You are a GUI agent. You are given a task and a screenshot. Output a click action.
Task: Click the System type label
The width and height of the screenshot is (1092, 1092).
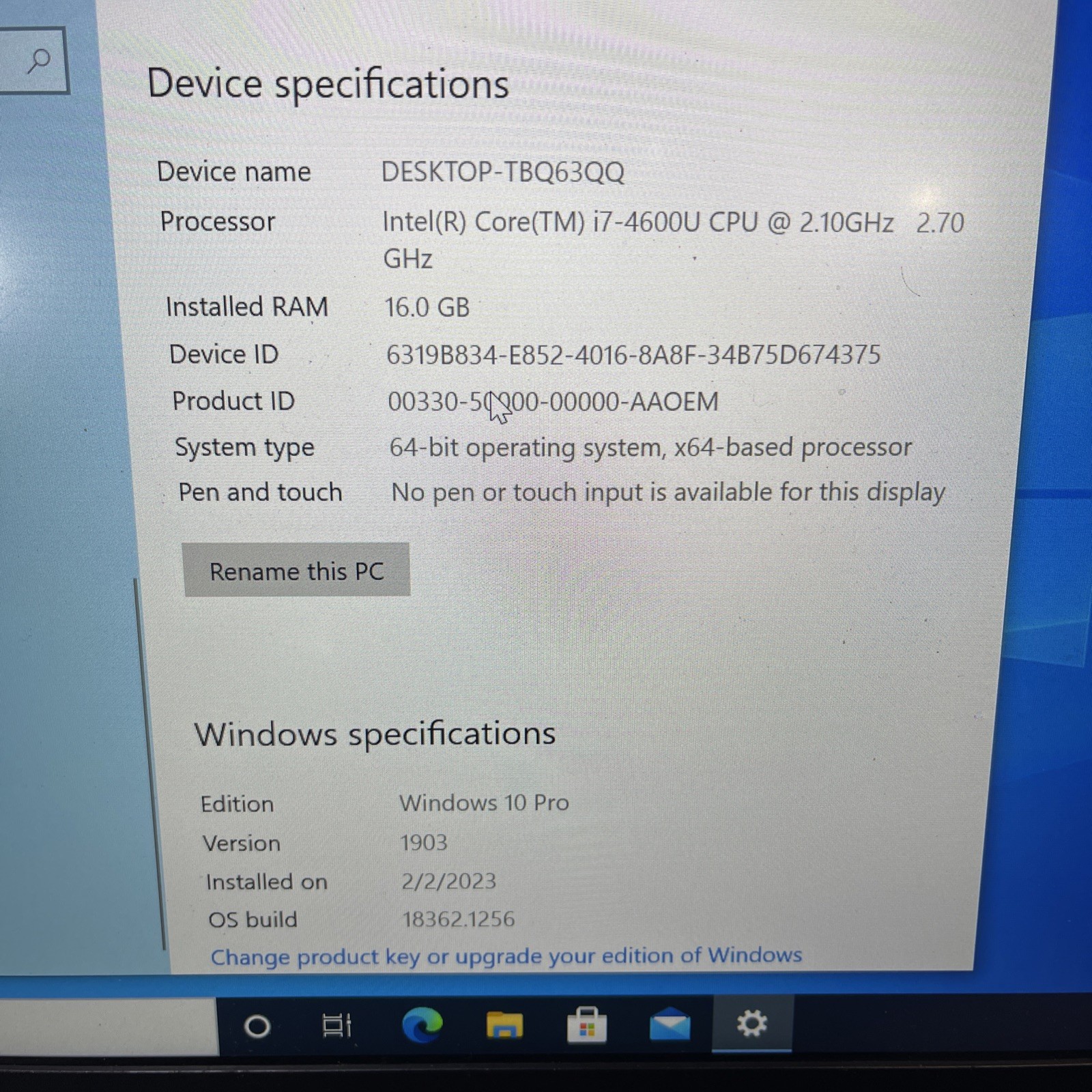tap(244, 448)
